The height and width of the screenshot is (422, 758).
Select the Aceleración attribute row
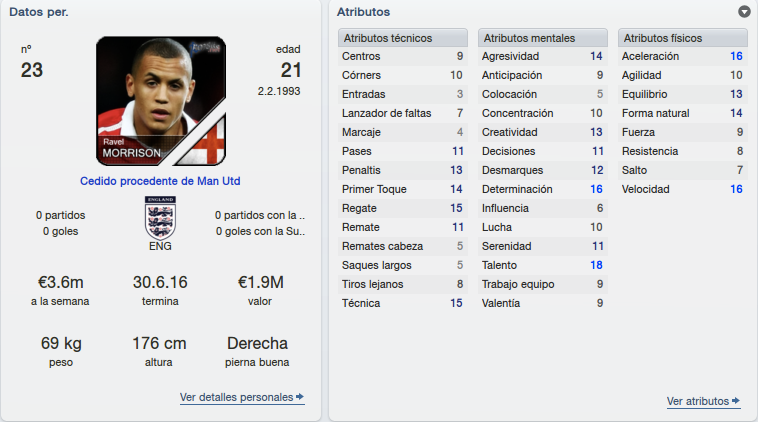pos(683,56)
